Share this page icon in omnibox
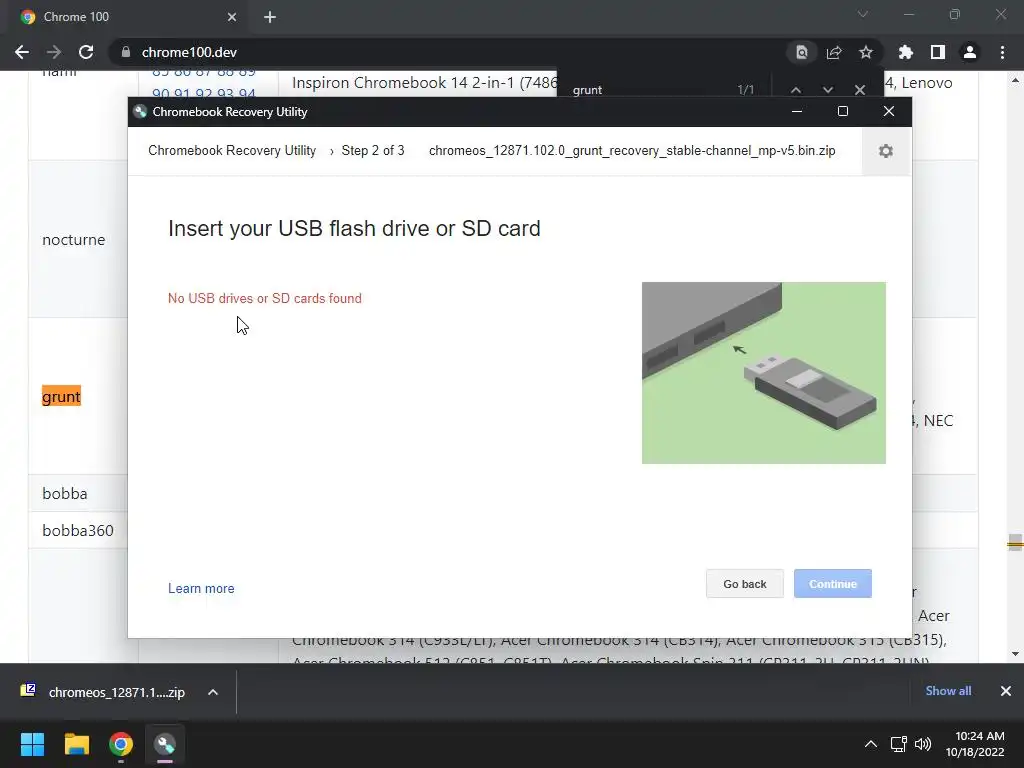Image resolution: width=1024 pixels, height=768 pixels. [834, 52]
